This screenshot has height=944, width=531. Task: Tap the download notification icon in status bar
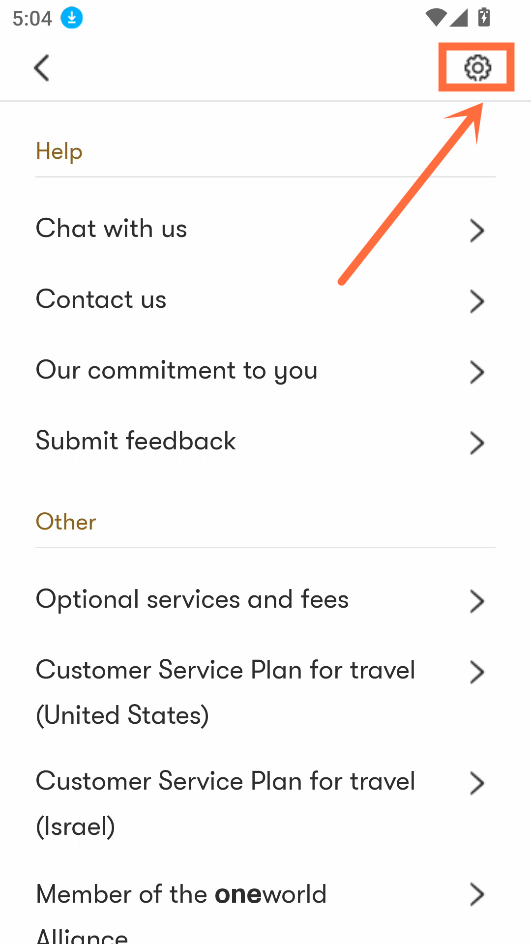coord(72,18)
